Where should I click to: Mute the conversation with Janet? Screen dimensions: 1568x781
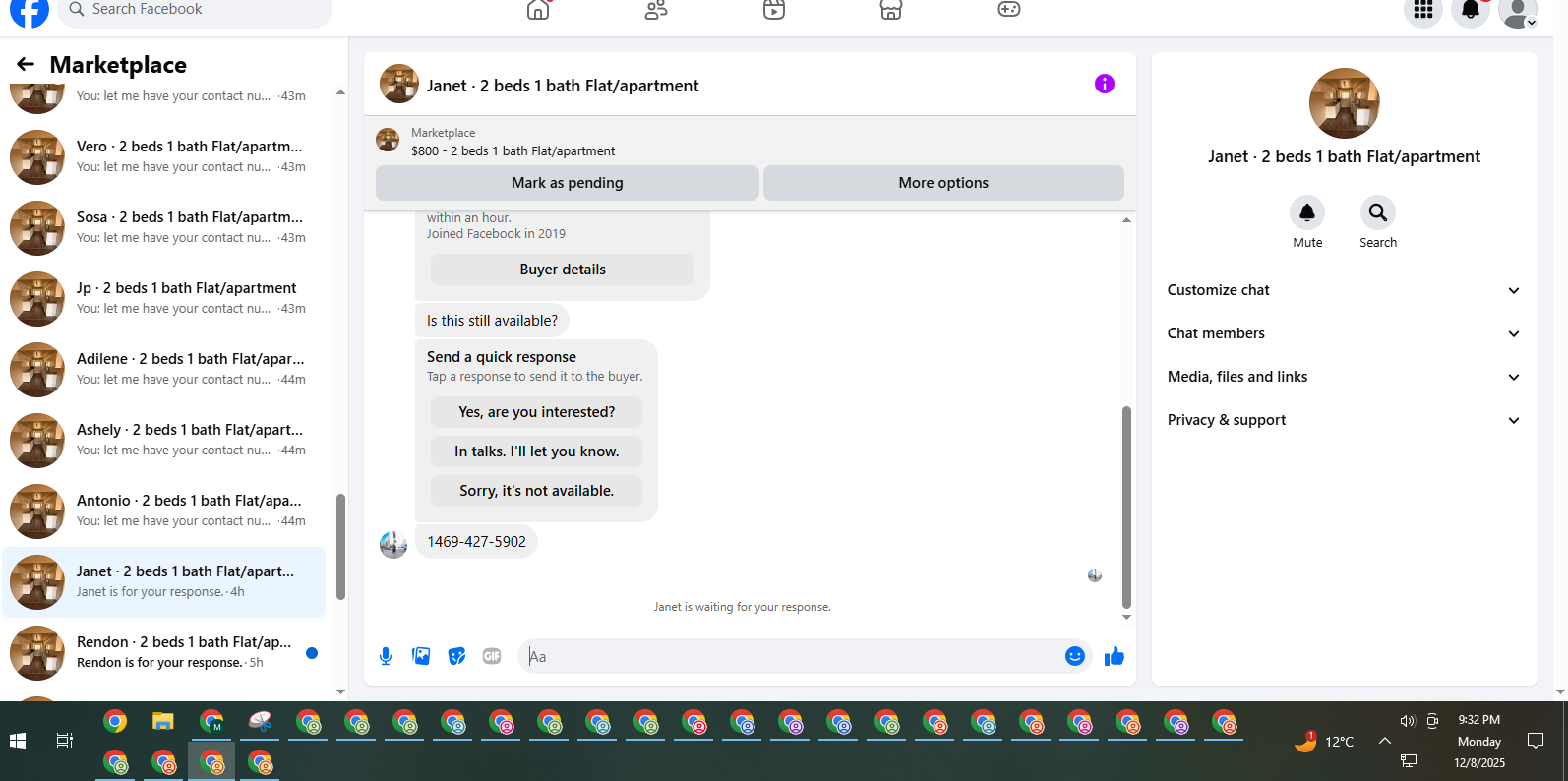click(x=1307, y=212)
